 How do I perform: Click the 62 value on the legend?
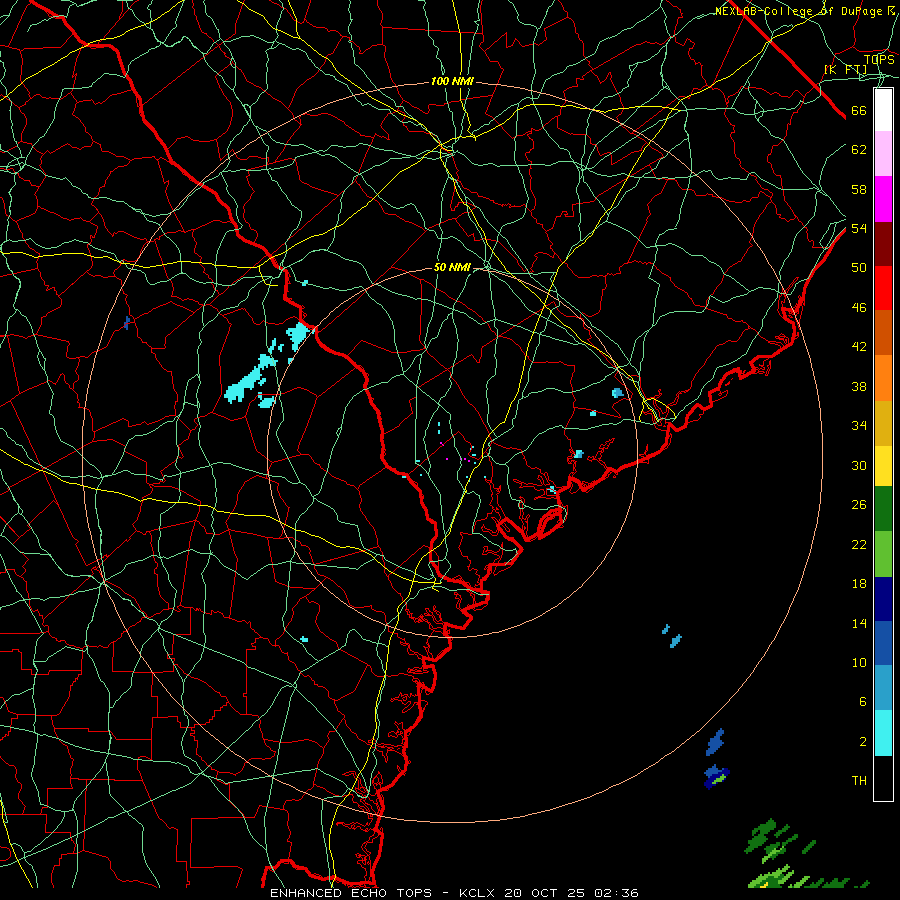coord(859,150)
